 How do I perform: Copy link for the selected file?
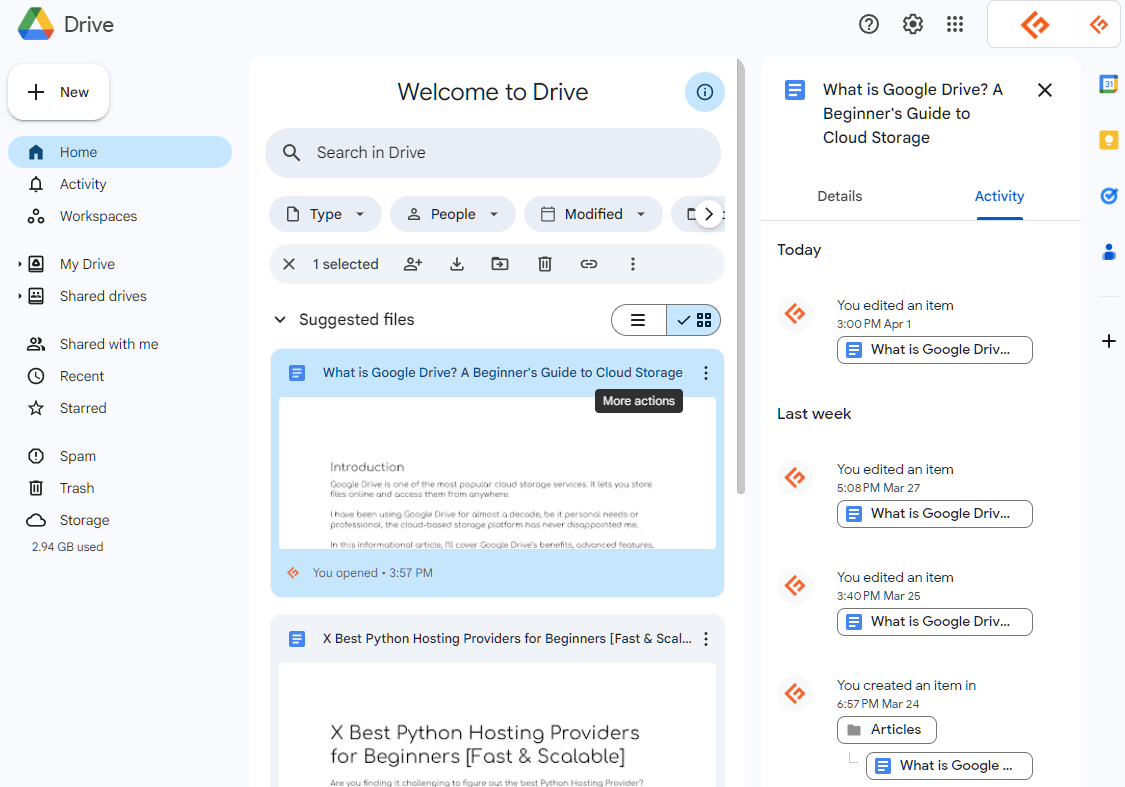588,264
